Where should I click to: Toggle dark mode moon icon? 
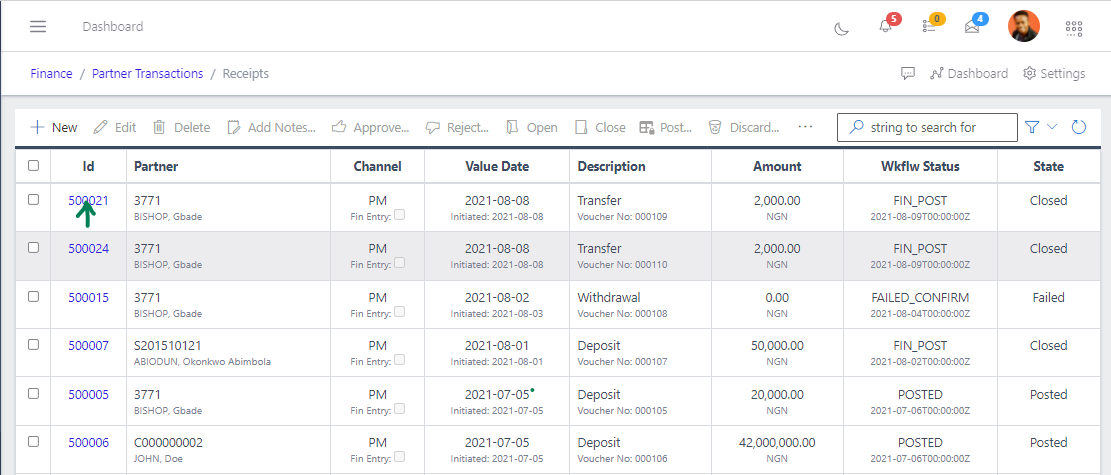841,28
